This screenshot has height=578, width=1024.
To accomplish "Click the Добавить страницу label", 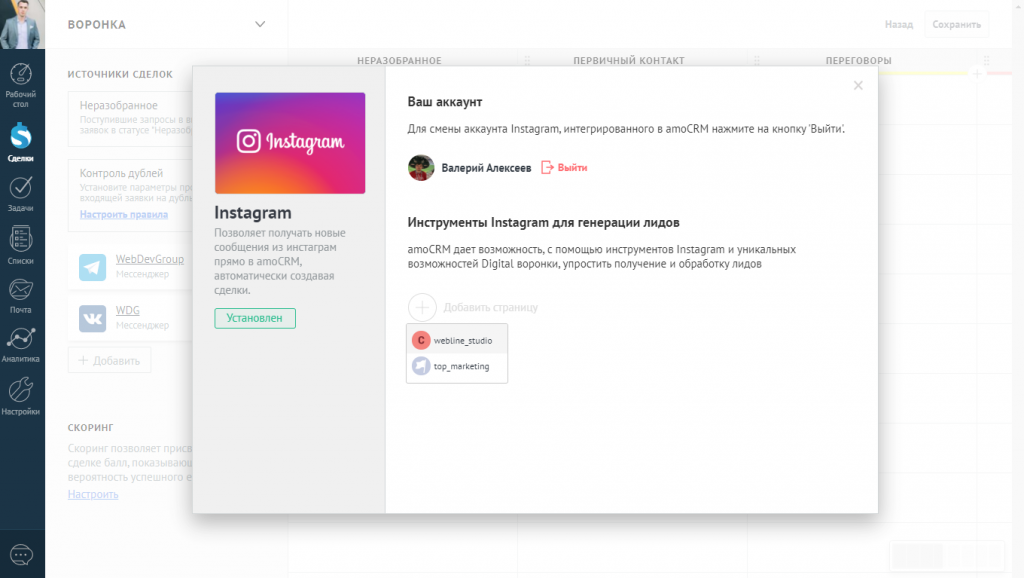I will (490, 308).
